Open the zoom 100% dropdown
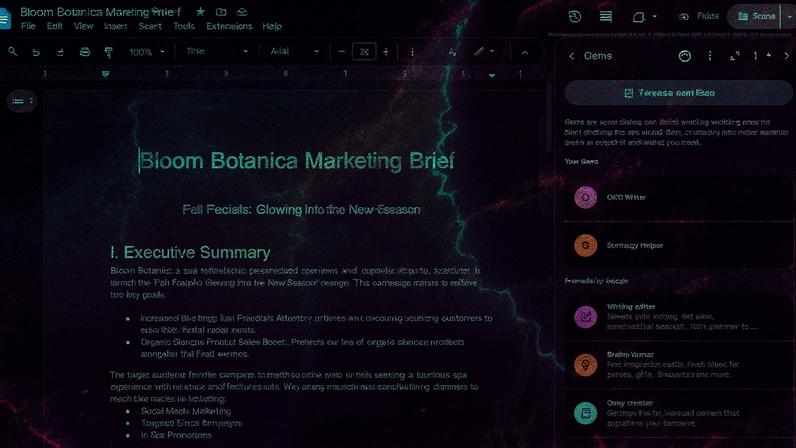Image resolution: width=796 pixels, height=448 pixels. [147, 51]
